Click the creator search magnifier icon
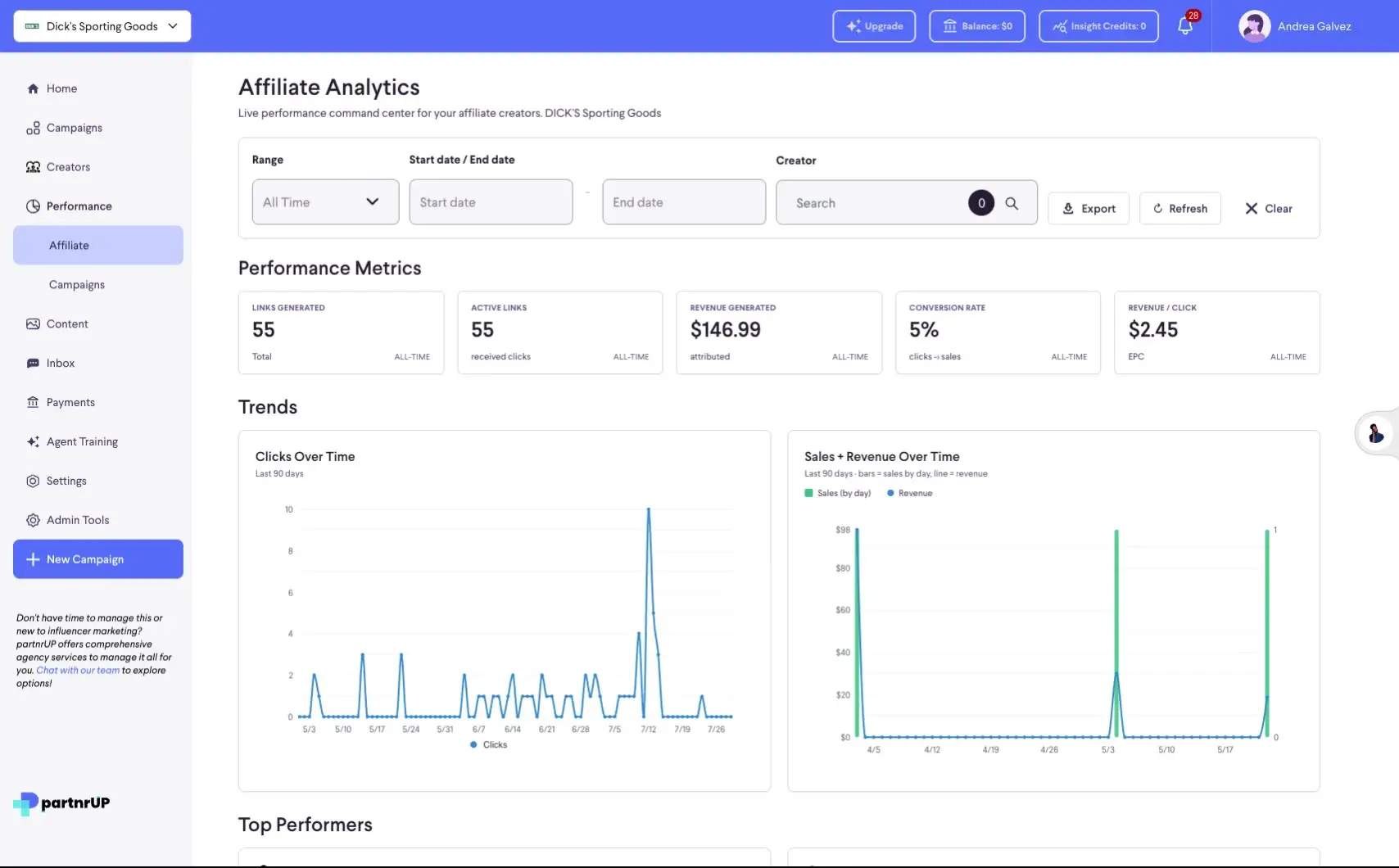Image resolution: width=1399 pixels, height=868 pixels. coord(1012,203)
